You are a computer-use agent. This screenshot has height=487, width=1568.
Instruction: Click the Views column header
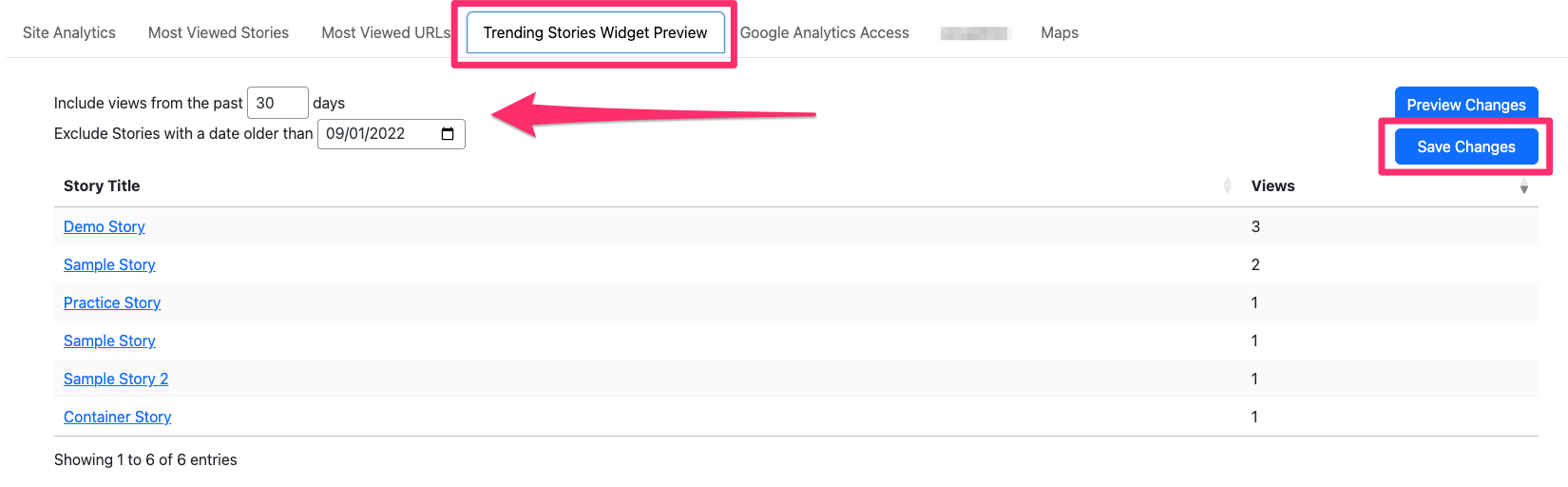1273,185
